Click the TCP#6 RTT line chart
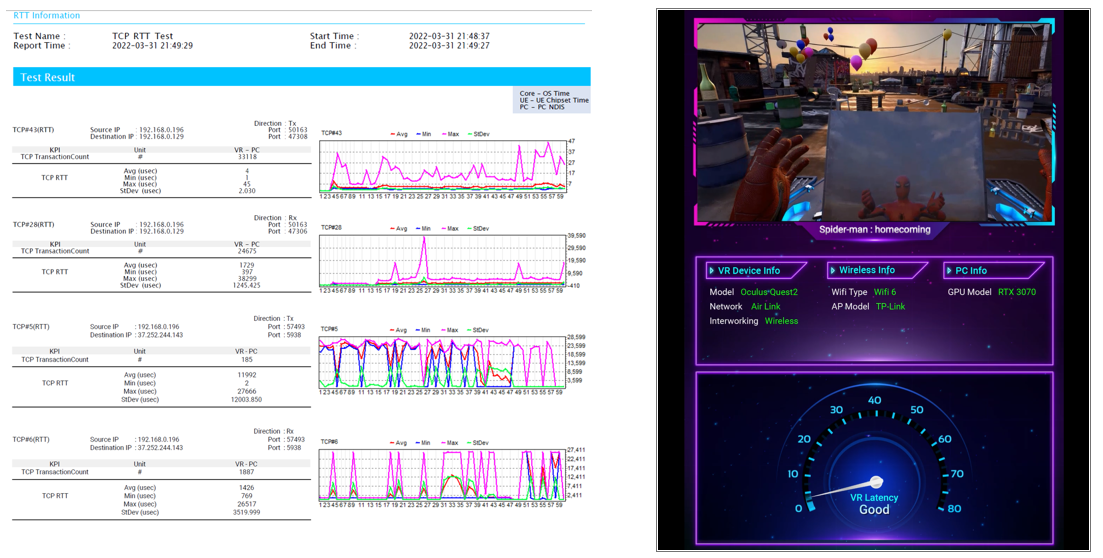This screenshot has height=558, width=1103. [442, 474]
